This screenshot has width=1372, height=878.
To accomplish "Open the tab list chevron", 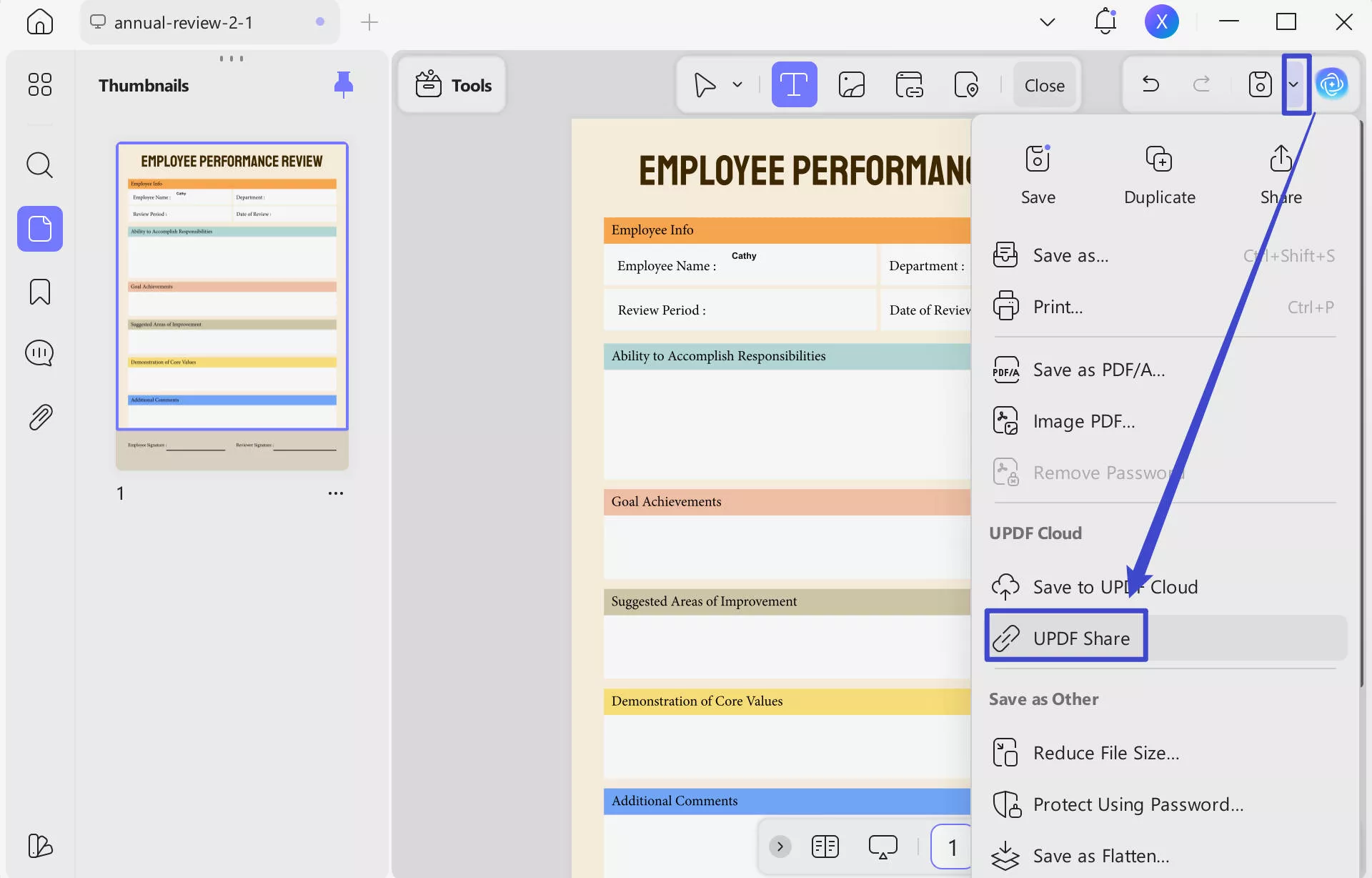I will (1047, 22).
